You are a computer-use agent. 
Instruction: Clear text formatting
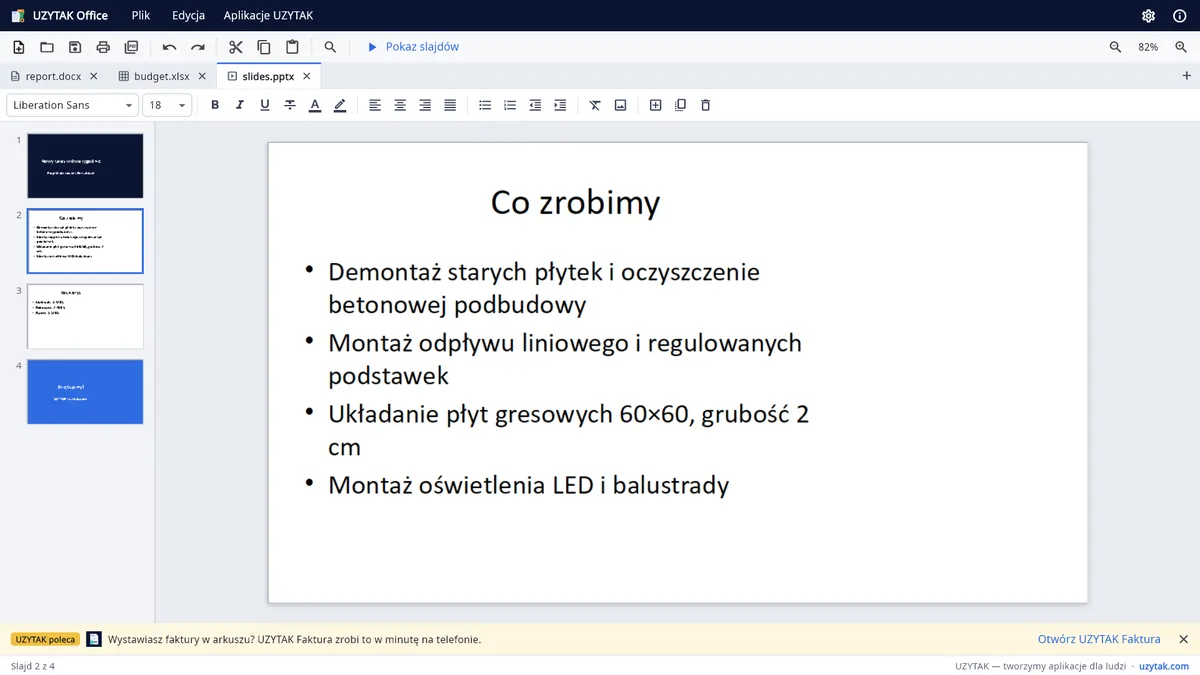coord(595,105)
